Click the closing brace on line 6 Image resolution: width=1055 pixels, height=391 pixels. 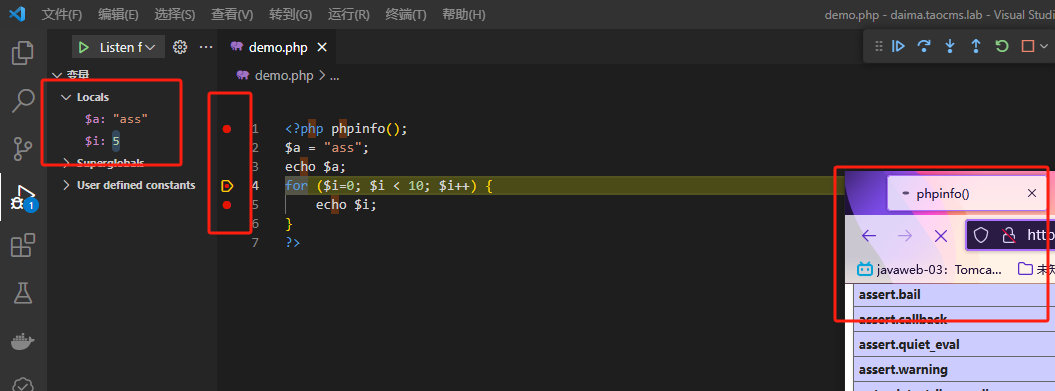point(289,223)
